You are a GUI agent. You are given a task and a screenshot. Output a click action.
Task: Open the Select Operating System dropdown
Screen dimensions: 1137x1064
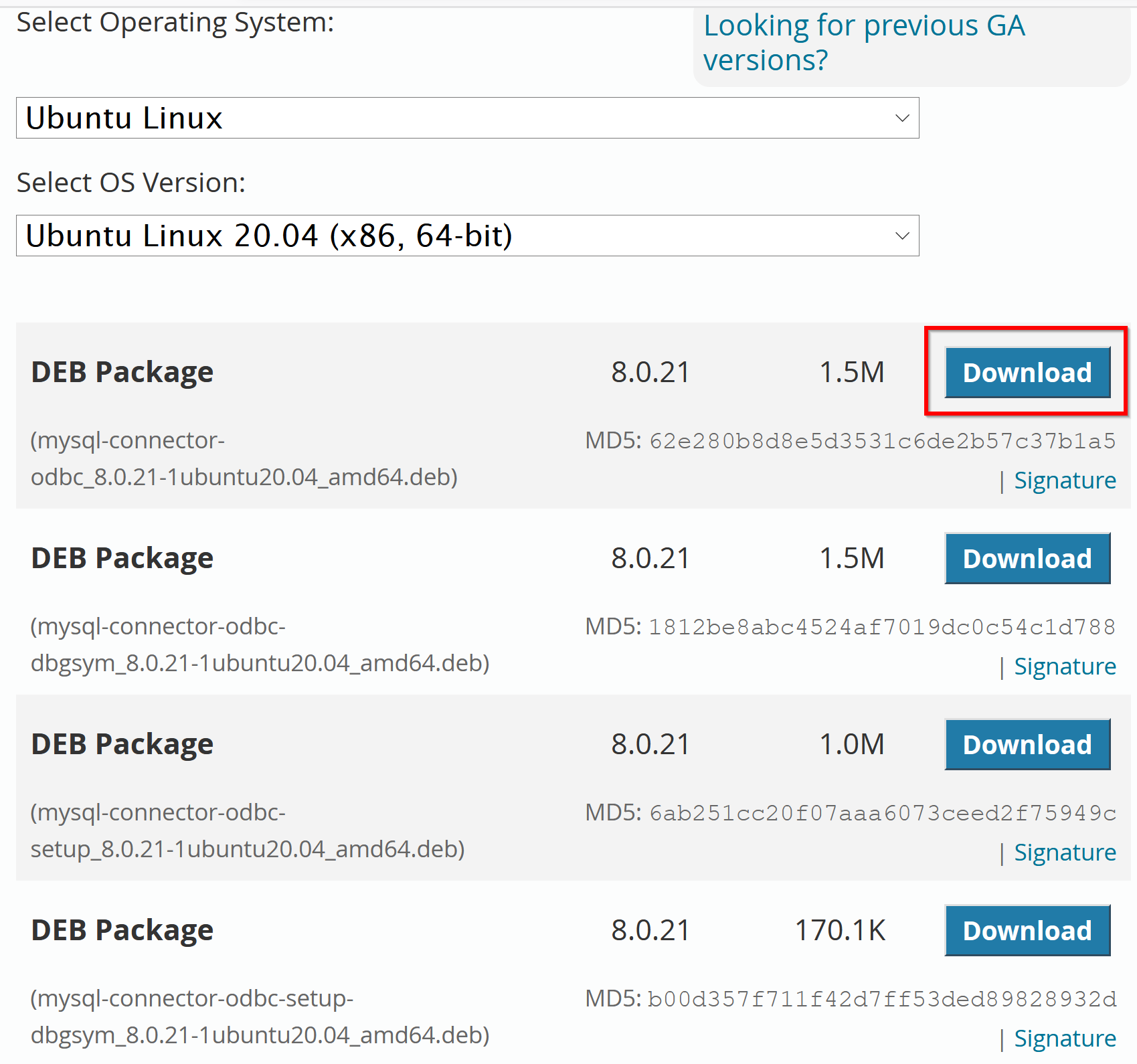coord(467,118)
